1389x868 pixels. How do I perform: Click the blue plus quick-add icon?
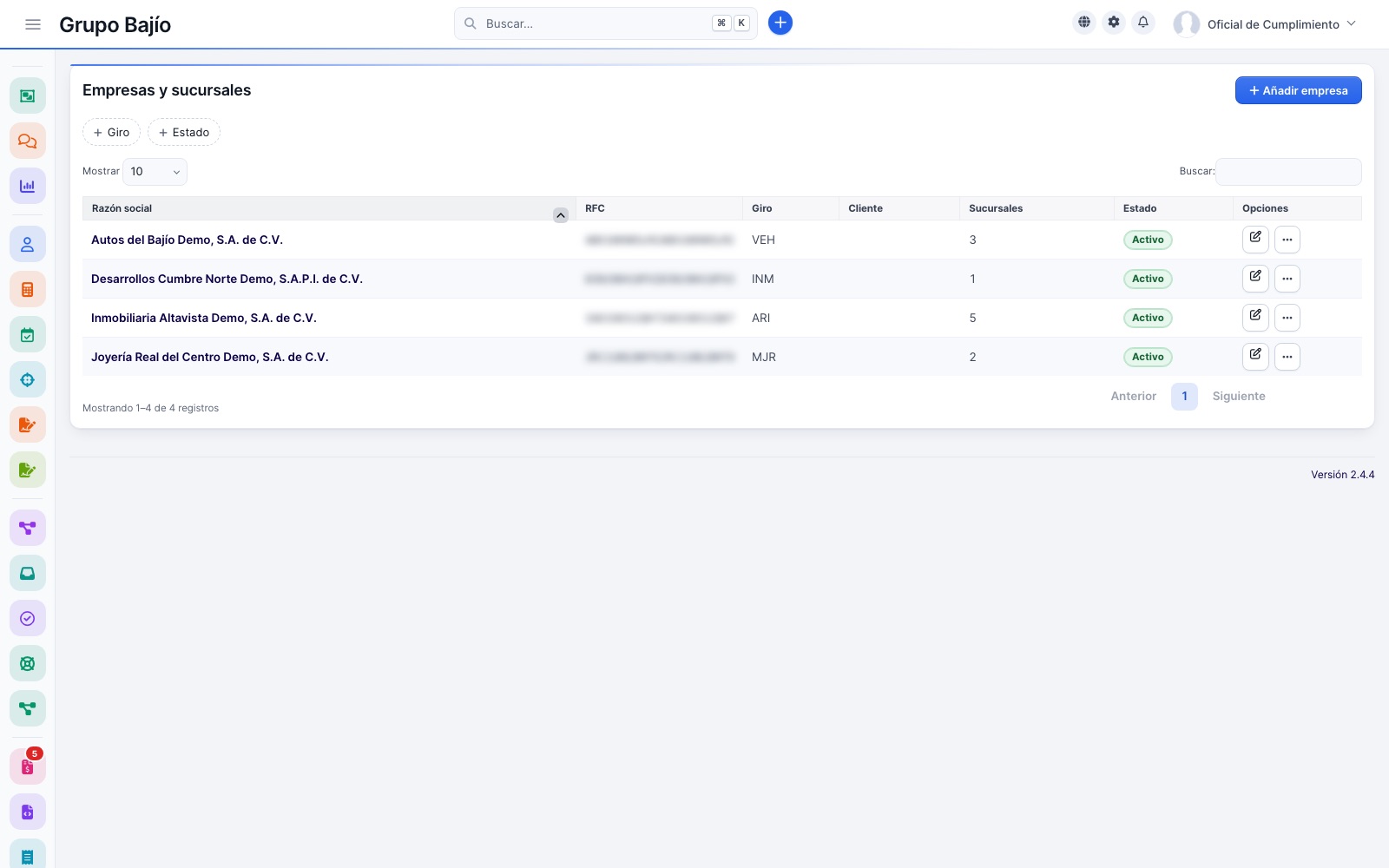pos(780,23)
